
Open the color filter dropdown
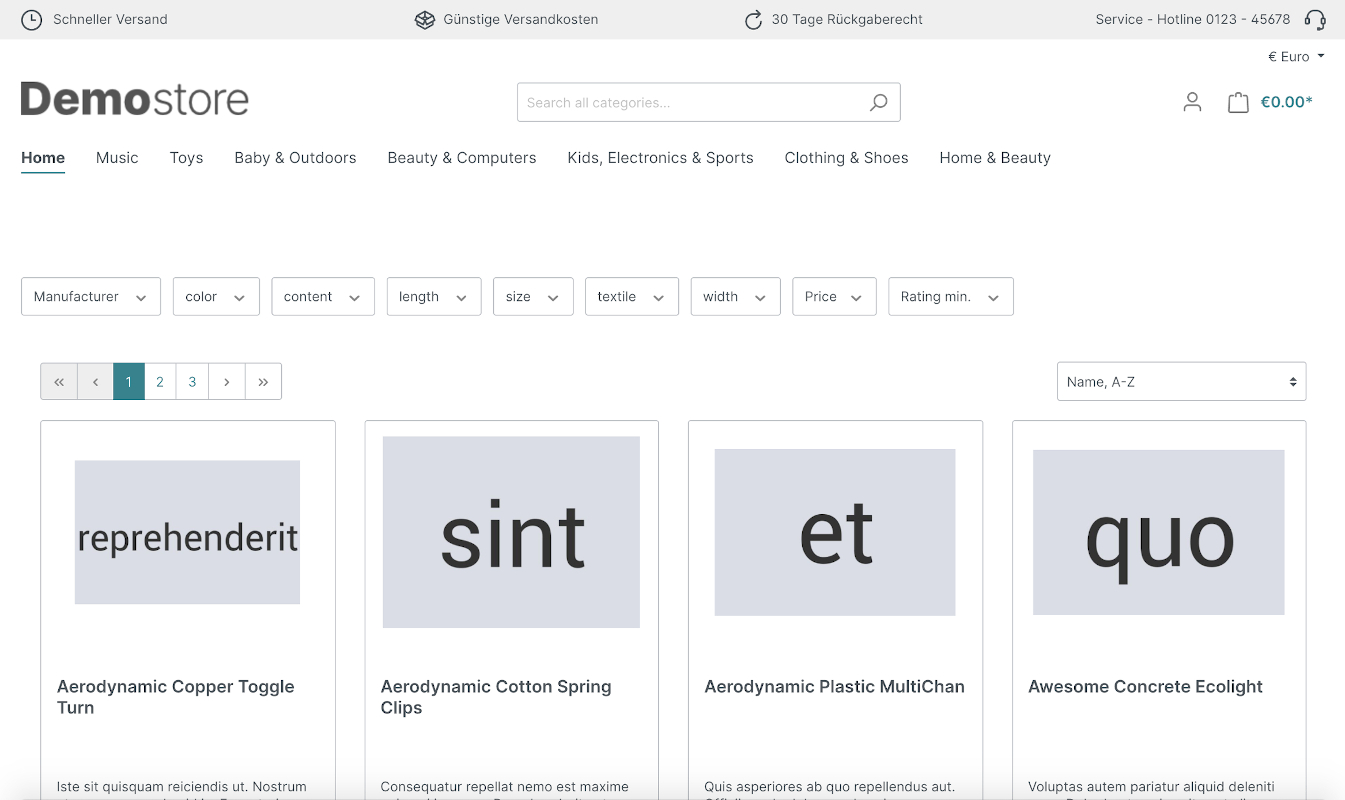pyautogui.click(x=215, y=297)
